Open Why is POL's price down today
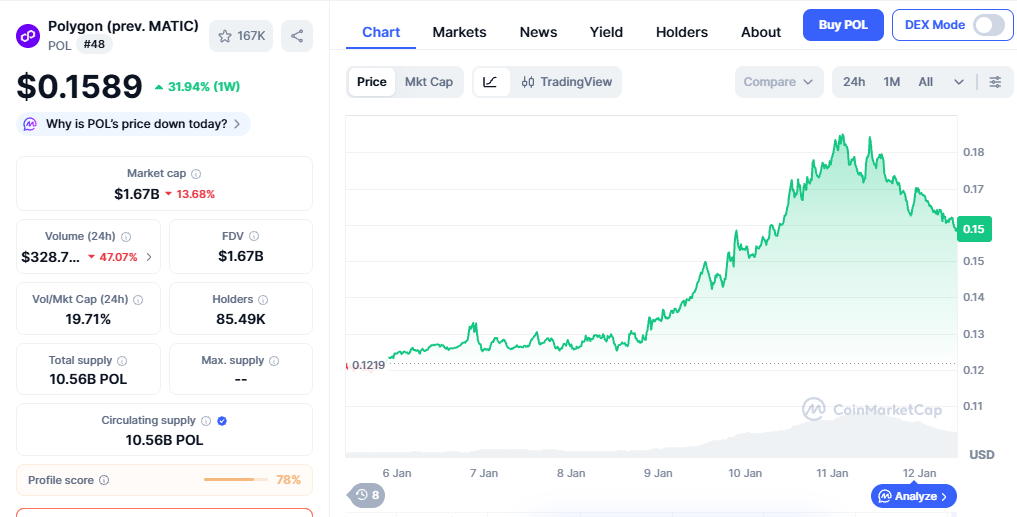 click(x=134, y=124)
